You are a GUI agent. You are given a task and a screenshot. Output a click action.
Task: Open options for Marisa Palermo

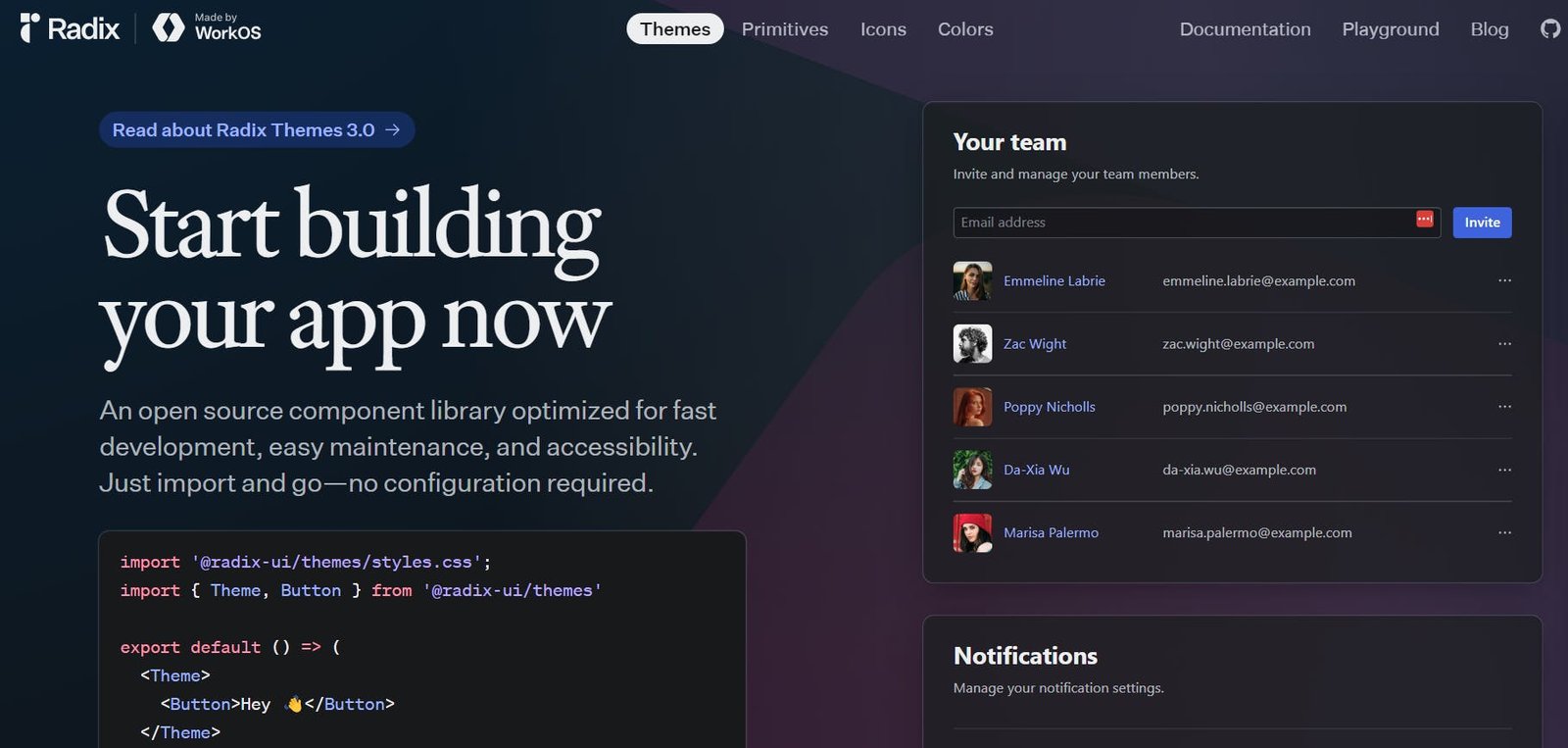point(1505,532)
